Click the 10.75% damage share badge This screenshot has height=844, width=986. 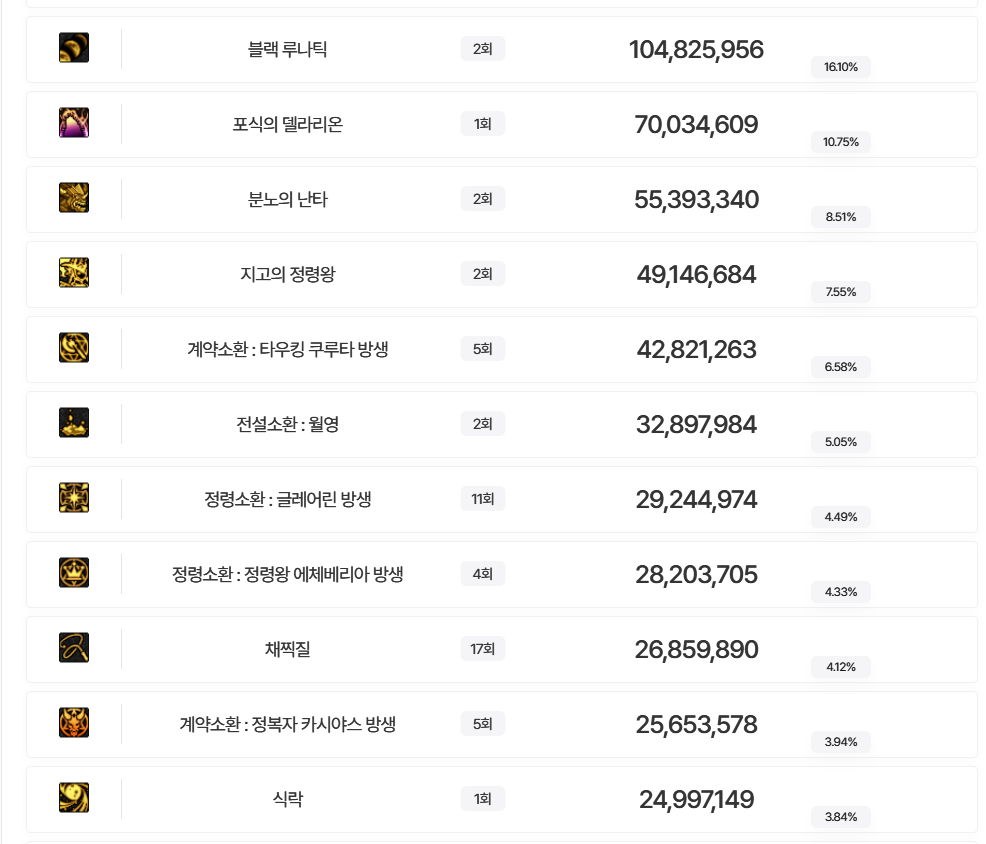(841, 142)
